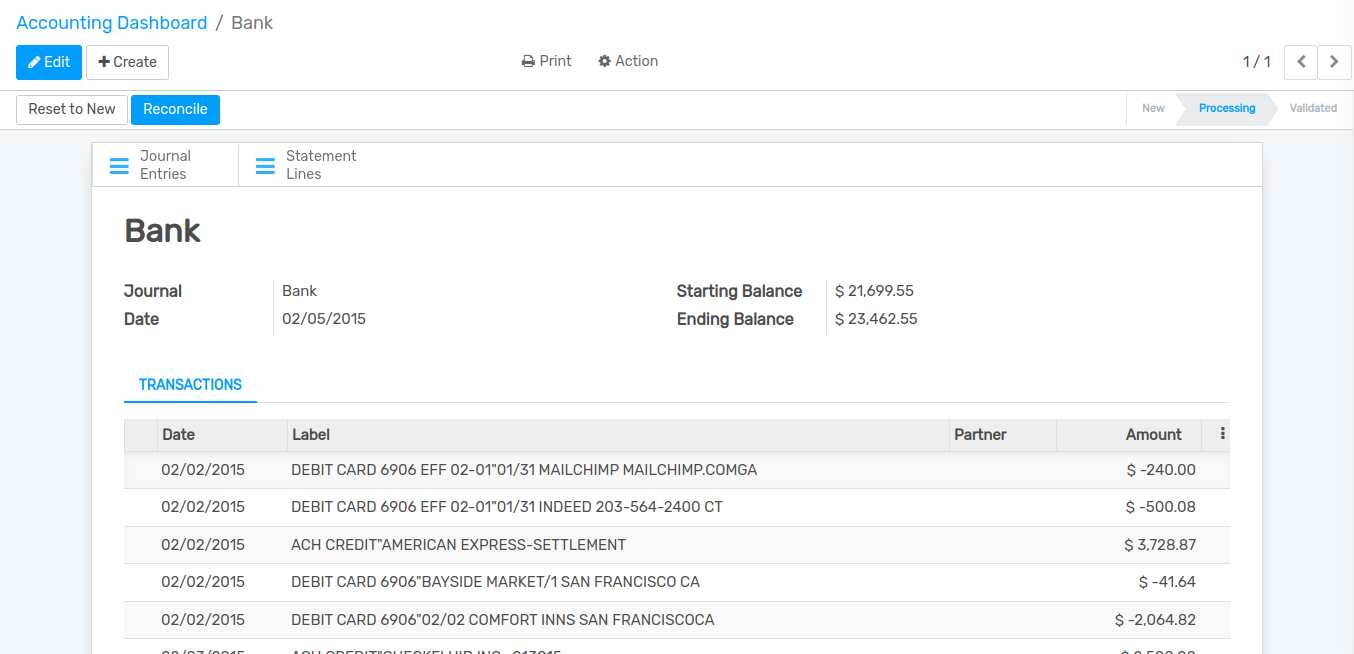Click the Create button
1354x654 pixels.
point(127,62)
